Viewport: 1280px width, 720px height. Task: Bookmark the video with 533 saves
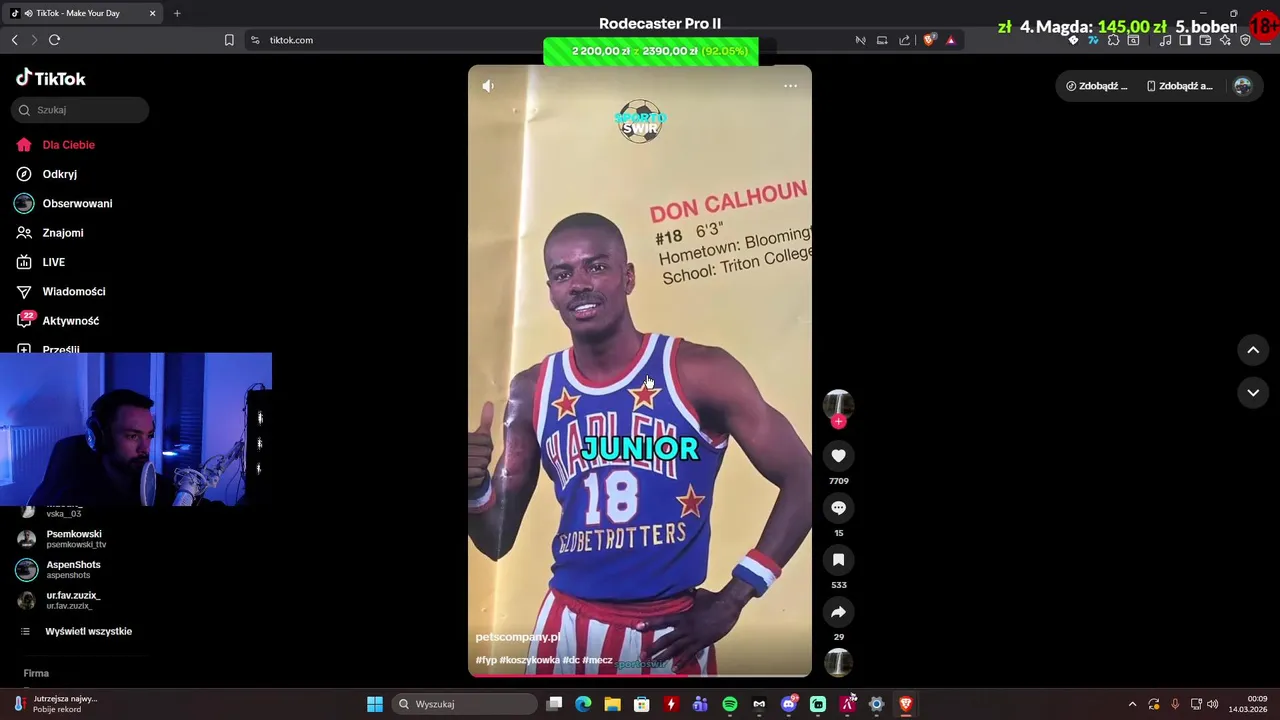pos(838,560)
